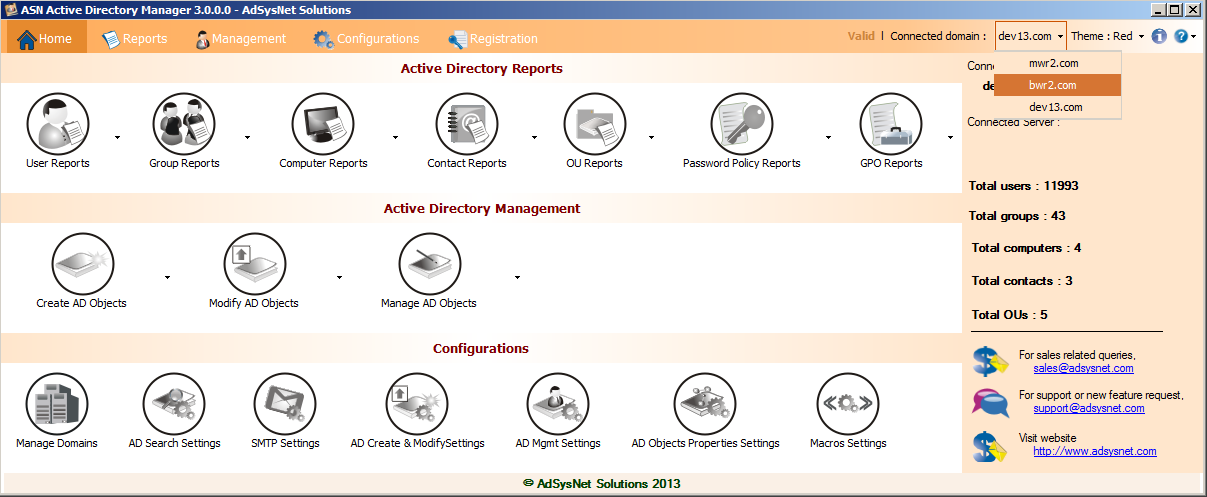Switch to the Reports tab
This screenshot has height=497, width=1207.
134,38
